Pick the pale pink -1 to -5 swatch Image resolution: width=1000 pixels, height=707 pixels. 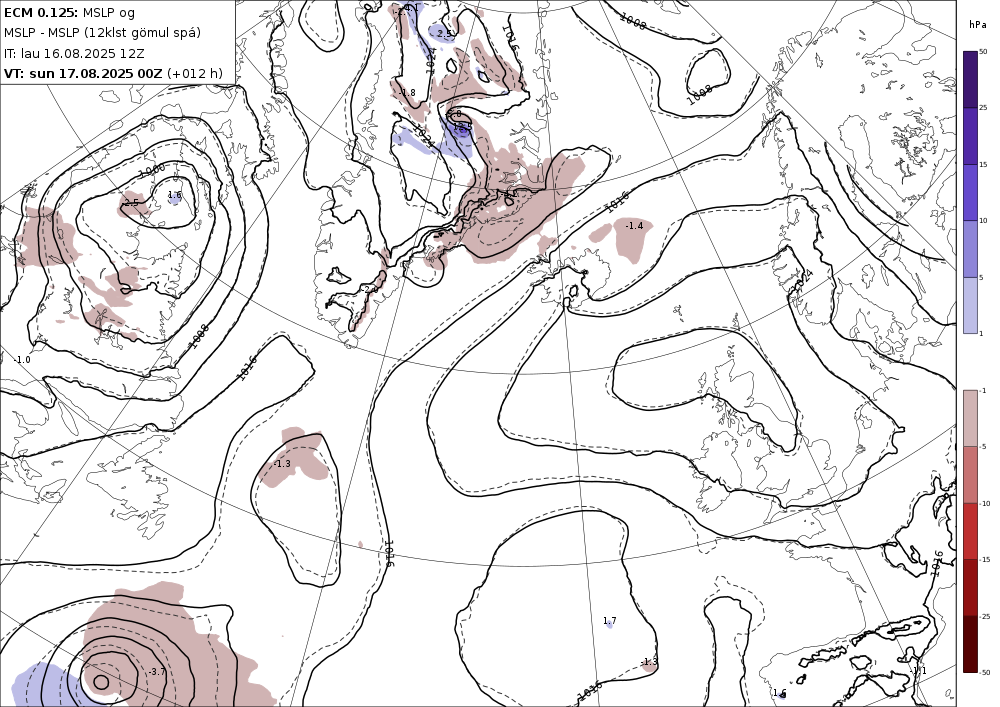point(970,418)
